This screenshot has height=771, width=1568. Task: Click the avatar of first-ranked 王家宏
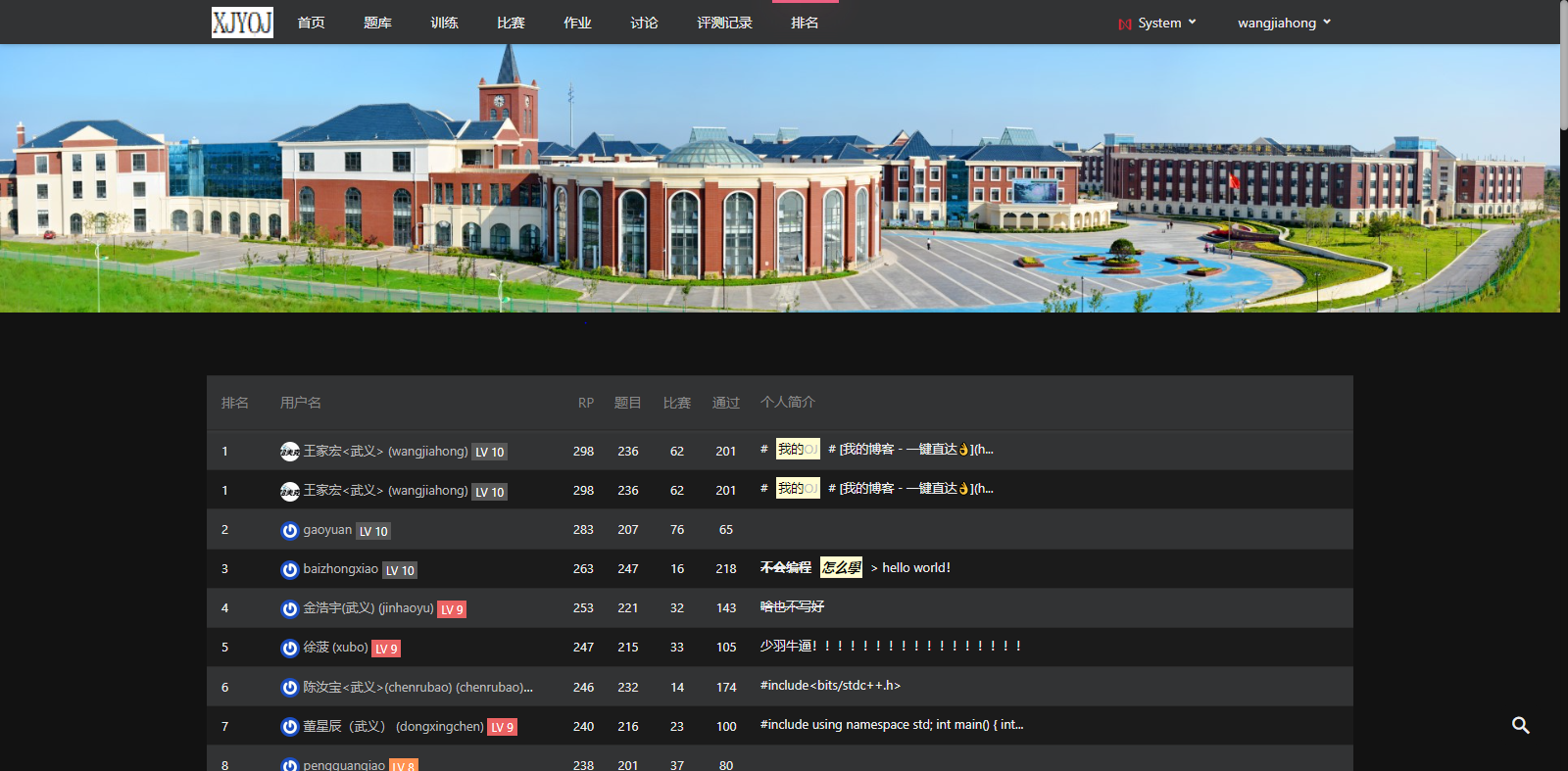click(x=289, y=451)
